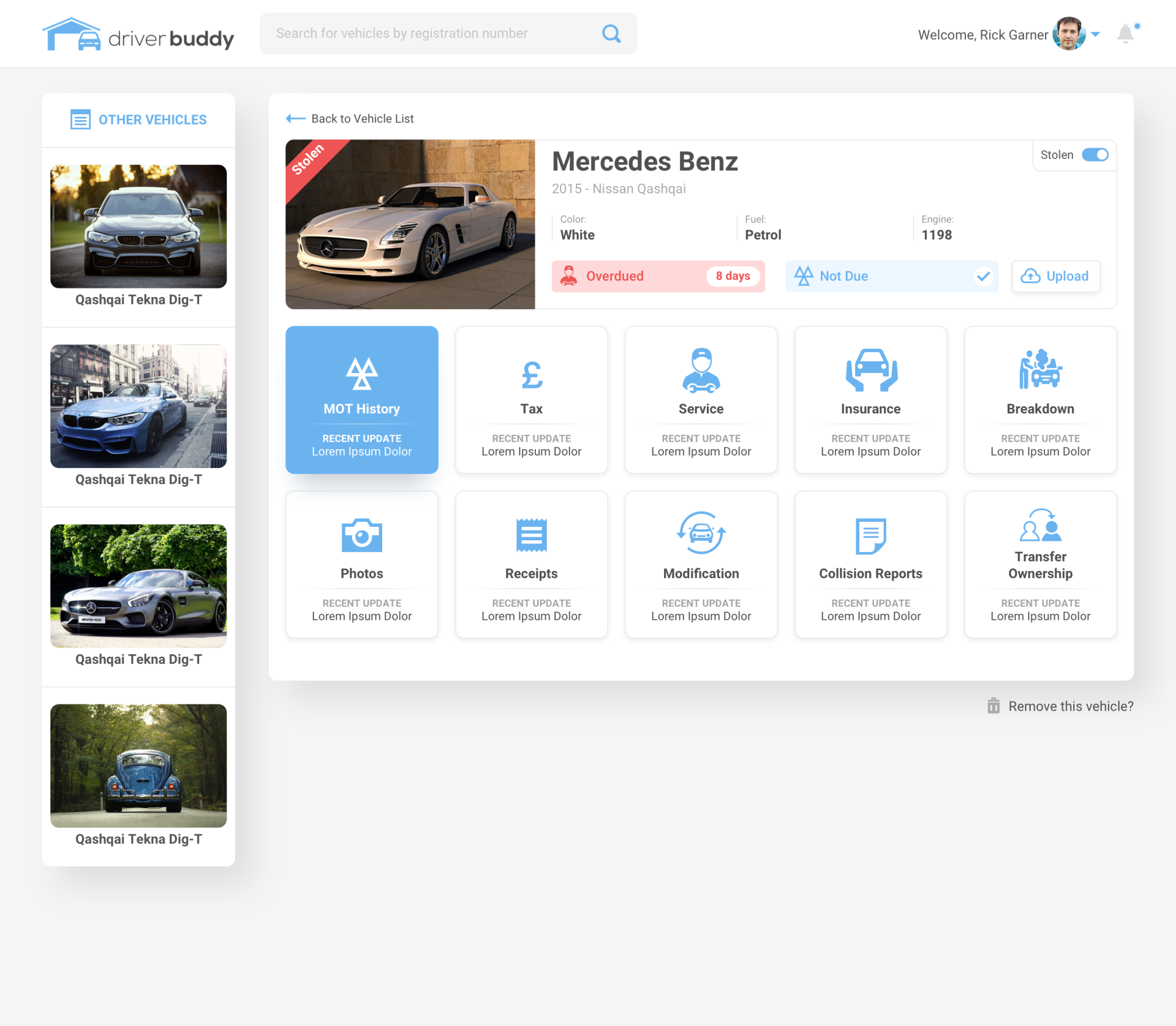Click the 2015 - Nissan Qashqai subtitle
The image size is (1176, 1026).
tap(619, 189)
